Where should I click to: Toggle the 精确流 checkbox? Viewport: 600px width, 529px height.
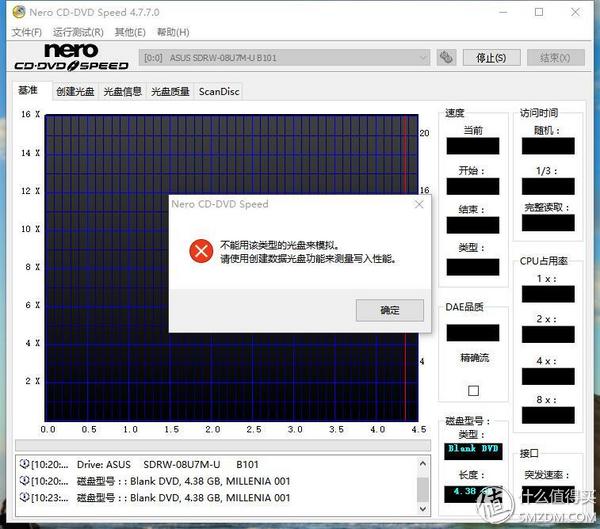pos(473,391)
